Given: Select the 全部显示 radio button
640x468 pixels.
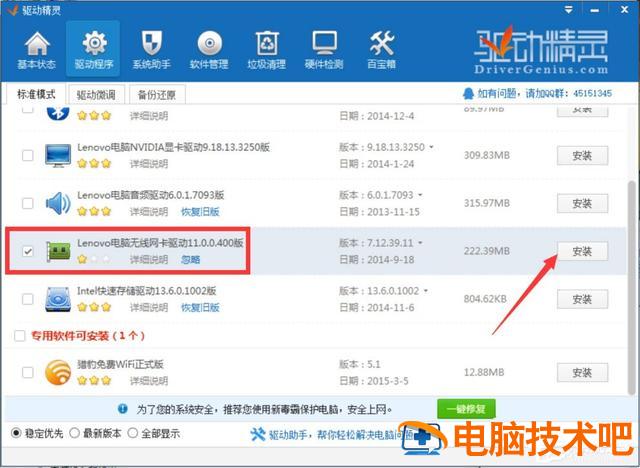Looking at the screenshot, I should pos(133,433).
